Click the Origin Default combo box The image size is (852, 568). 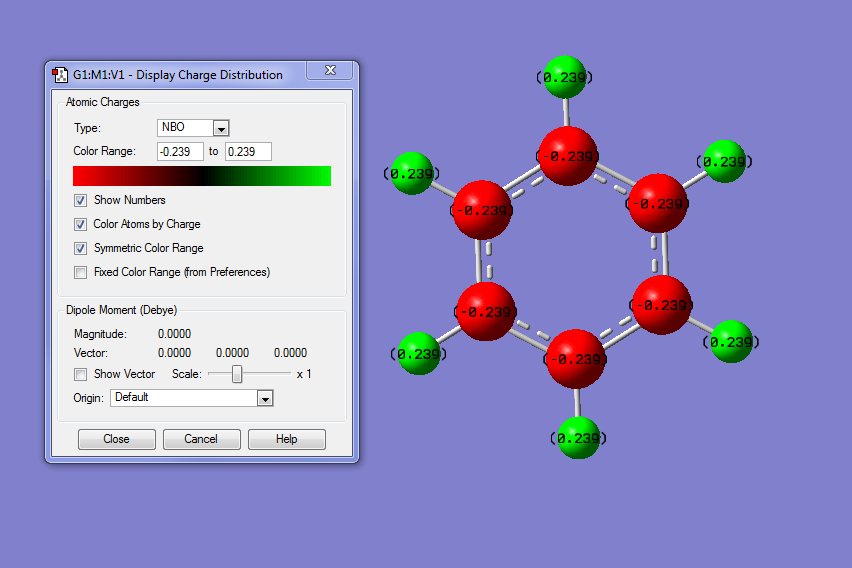click(191, 398)
